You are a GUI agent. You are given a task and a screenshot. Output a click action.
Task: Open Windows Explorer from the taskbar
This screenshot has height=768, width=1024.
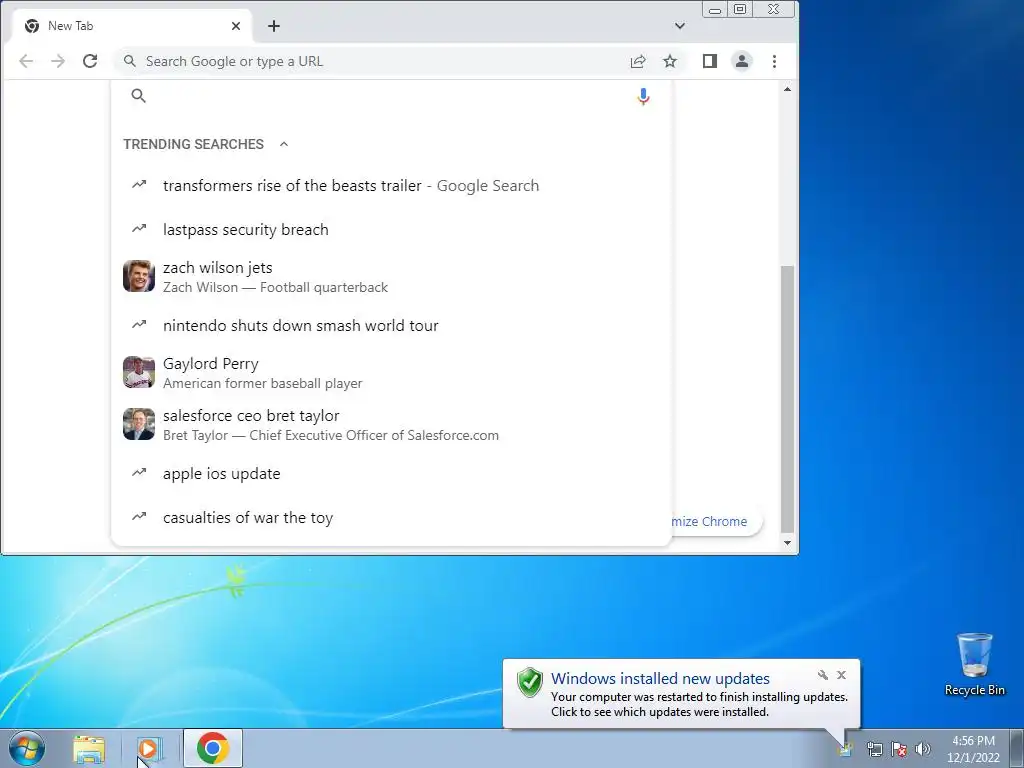coord(89,748)
